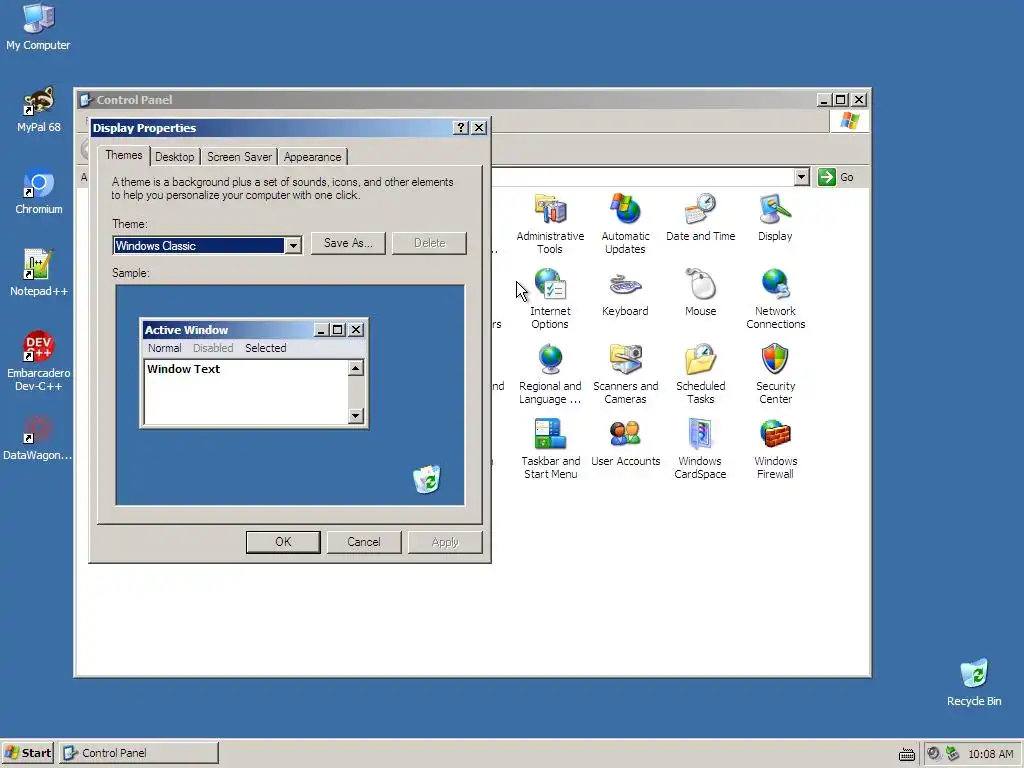The height and width of the screenshot is (768, 1024).
Task: Select Notepad++ desktop shortcut
Action: (x=39, y=274)
